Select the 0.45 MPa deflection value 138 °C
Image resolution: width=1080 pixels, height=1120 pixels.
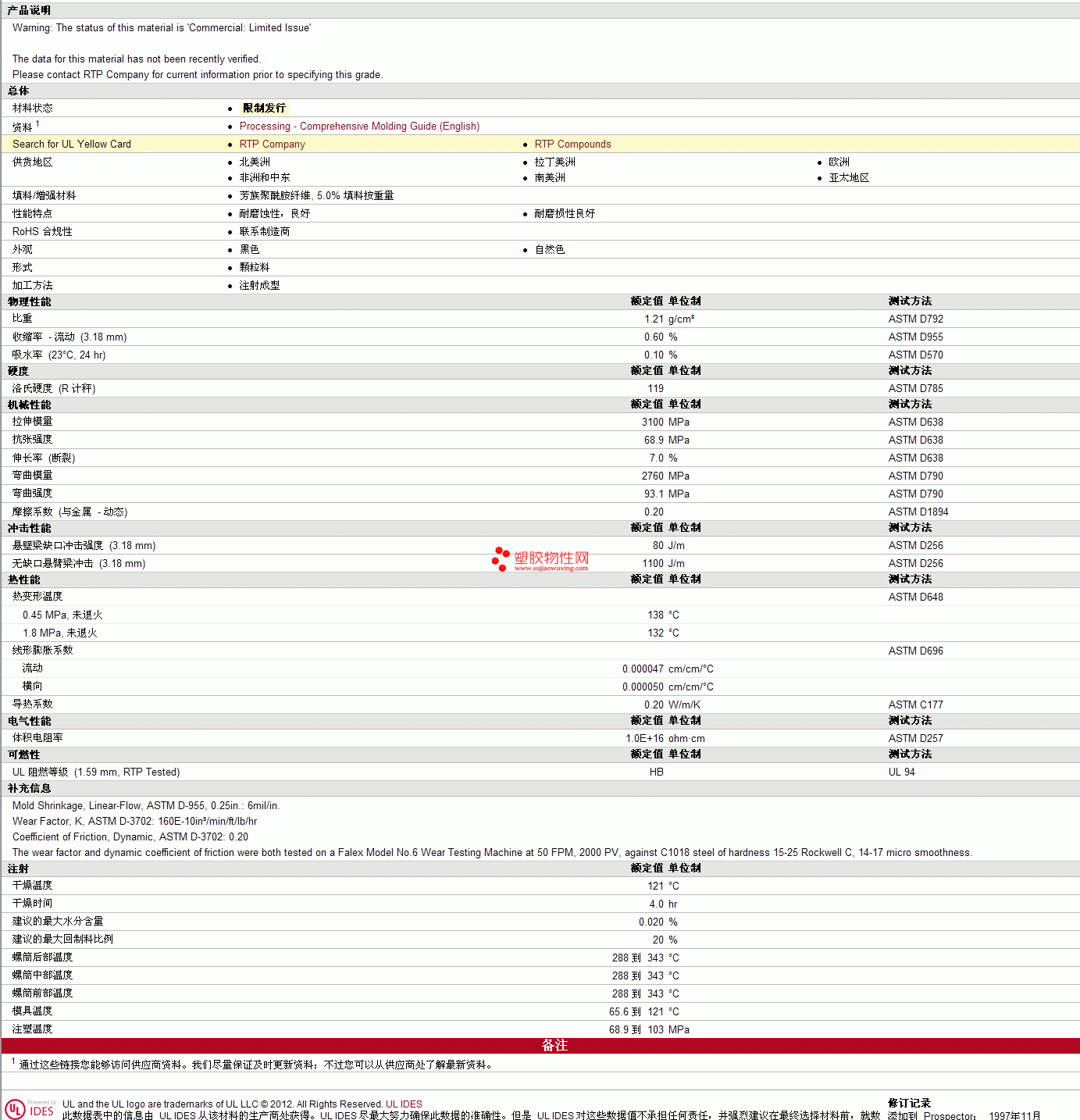click(x=664, y=615)
